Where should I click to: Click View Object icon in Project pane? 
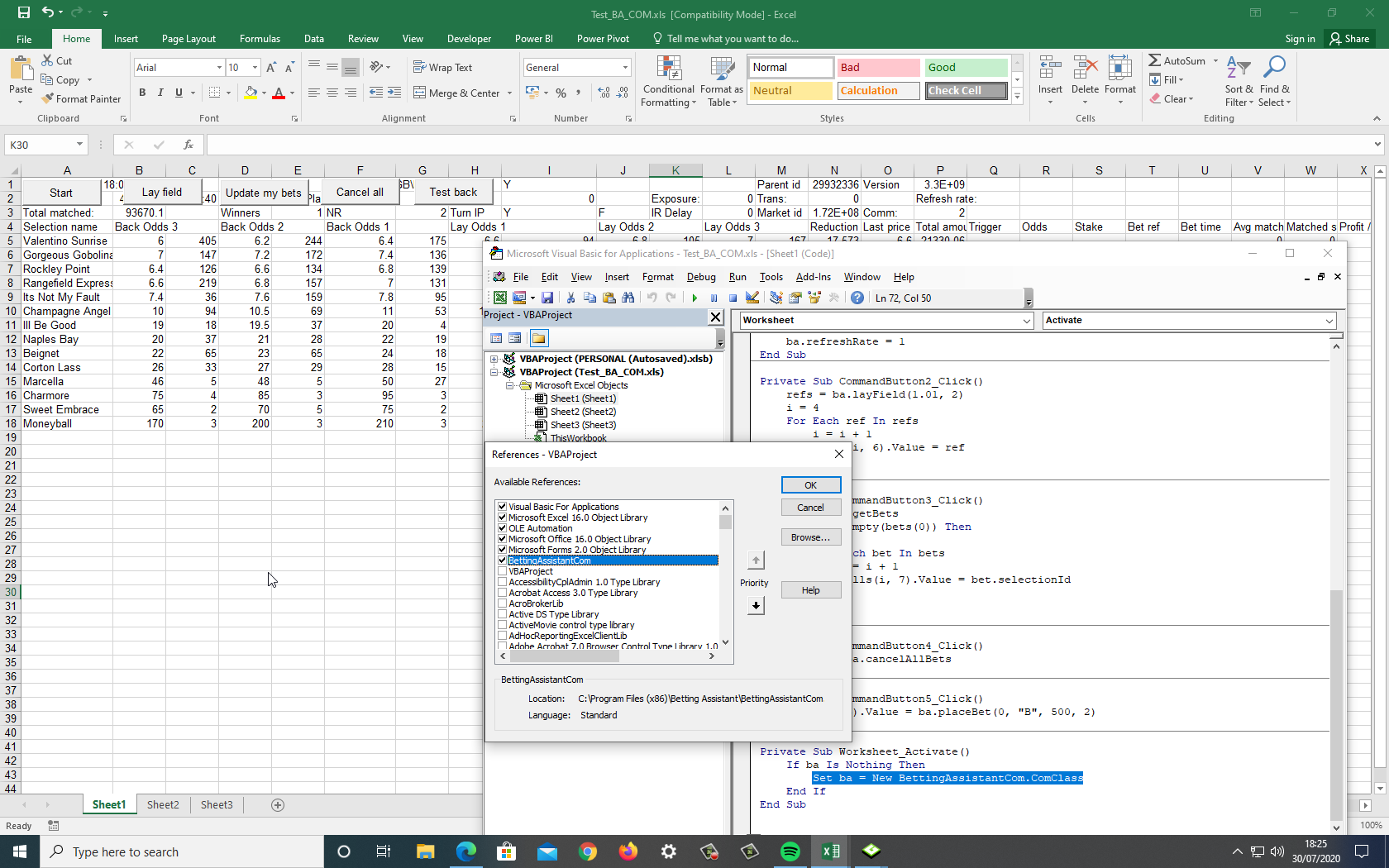[x=515, y=338]
